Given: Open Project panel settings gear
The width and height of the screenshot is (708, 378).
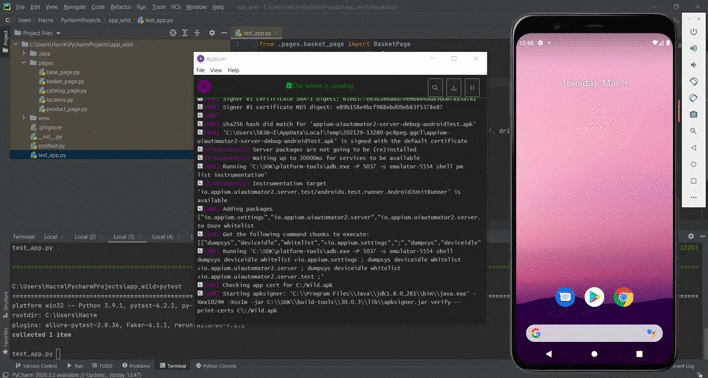Looking at the screenshot, I should (212, 33).
